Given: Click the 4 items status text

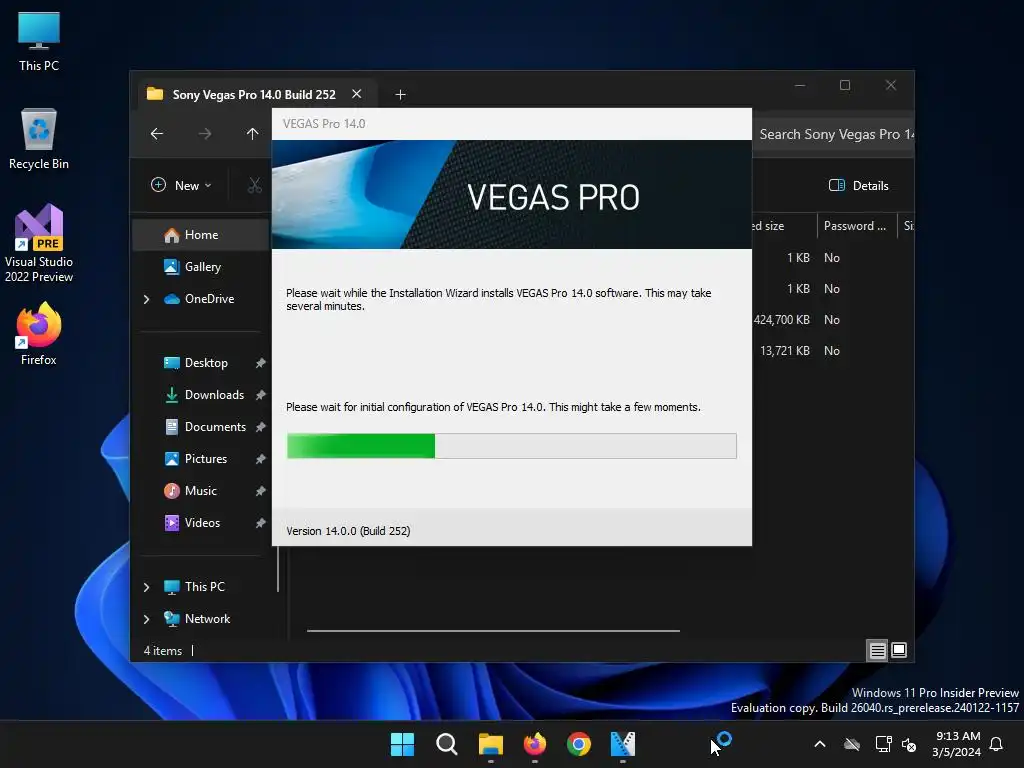Looking at the screenshot, I should click(163, 651).
